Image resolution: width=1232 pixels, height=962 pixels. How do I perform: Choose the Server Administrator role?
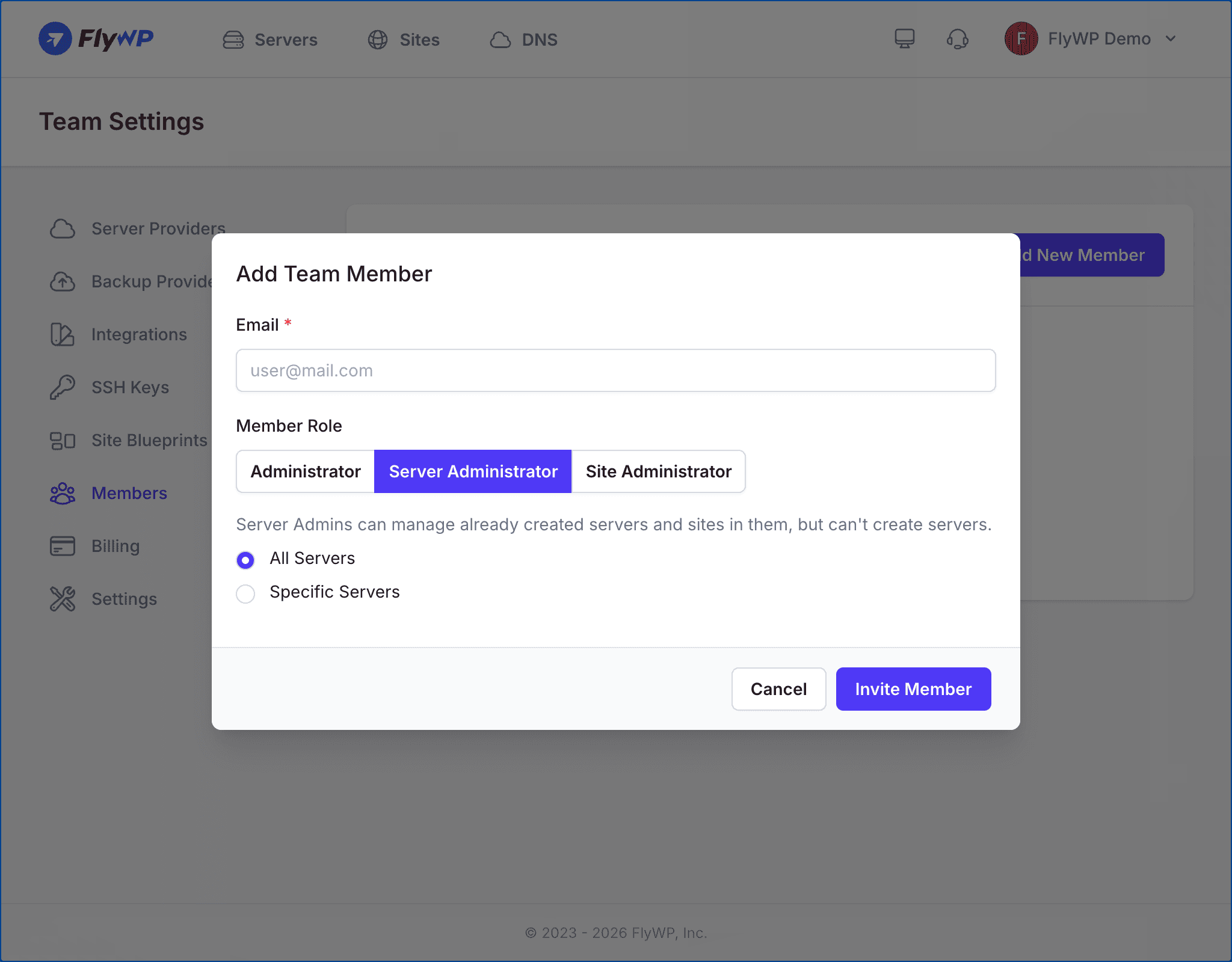[x=473, y=471]
